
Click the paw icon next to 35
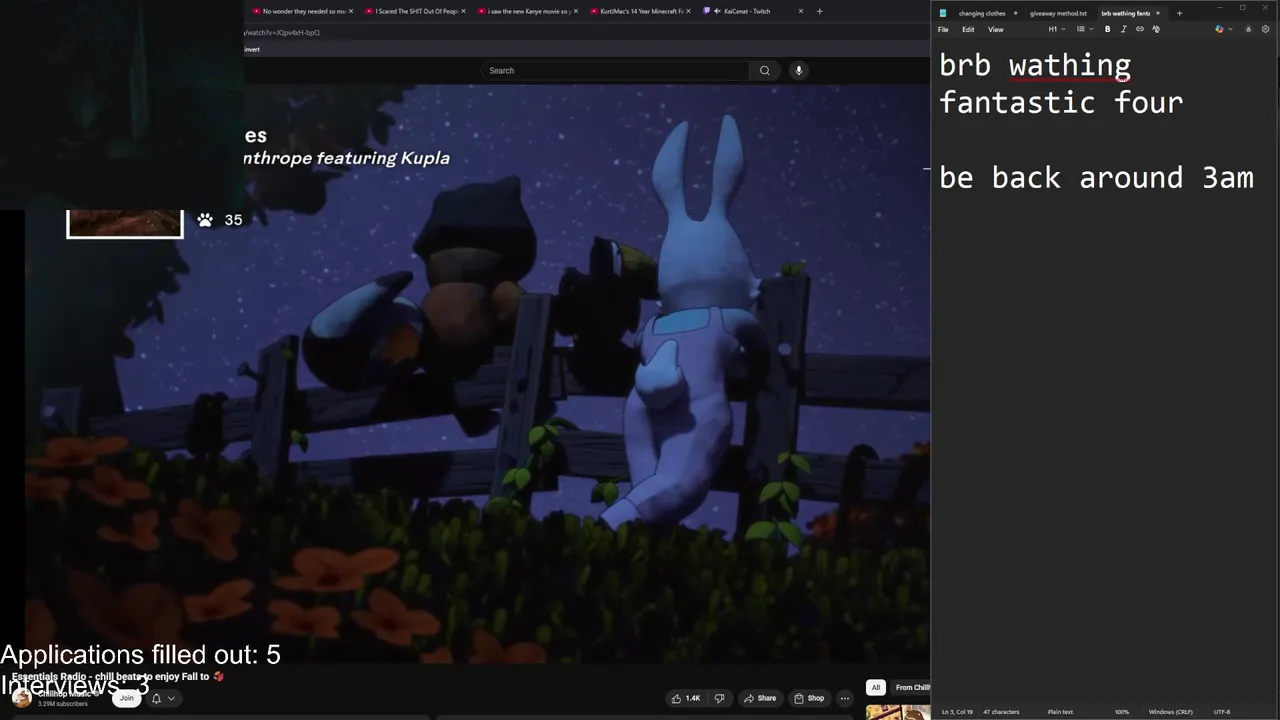coord(205,220)
